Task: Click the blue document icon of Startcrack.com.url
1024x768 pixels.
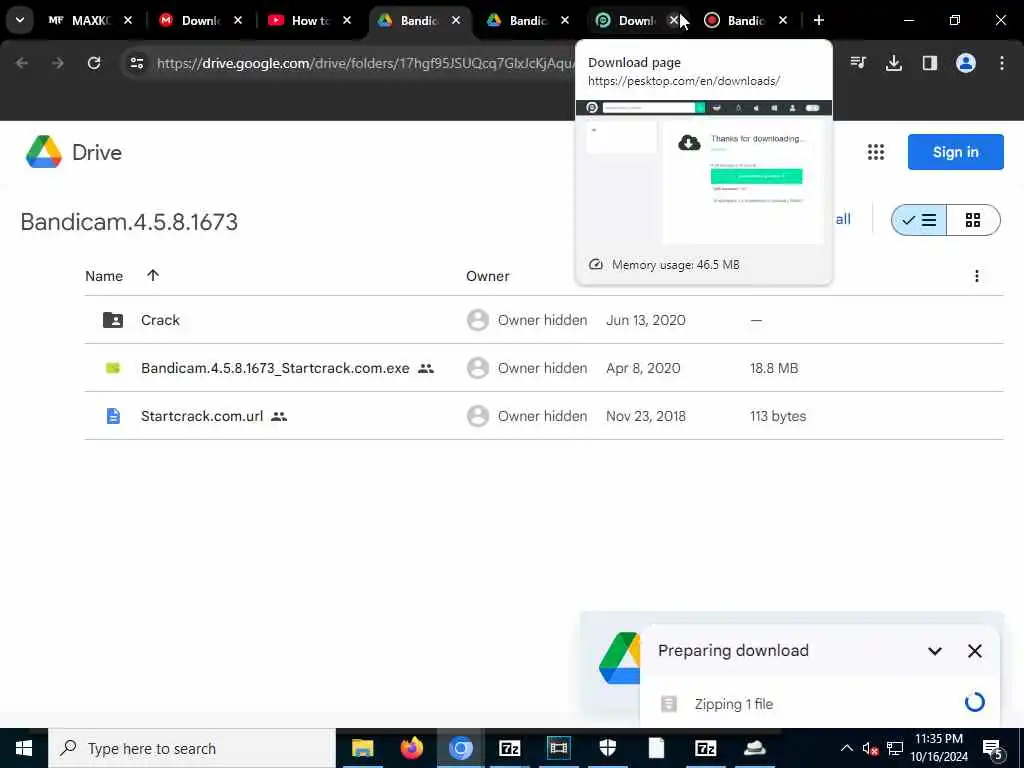Action: click(113, 416)
